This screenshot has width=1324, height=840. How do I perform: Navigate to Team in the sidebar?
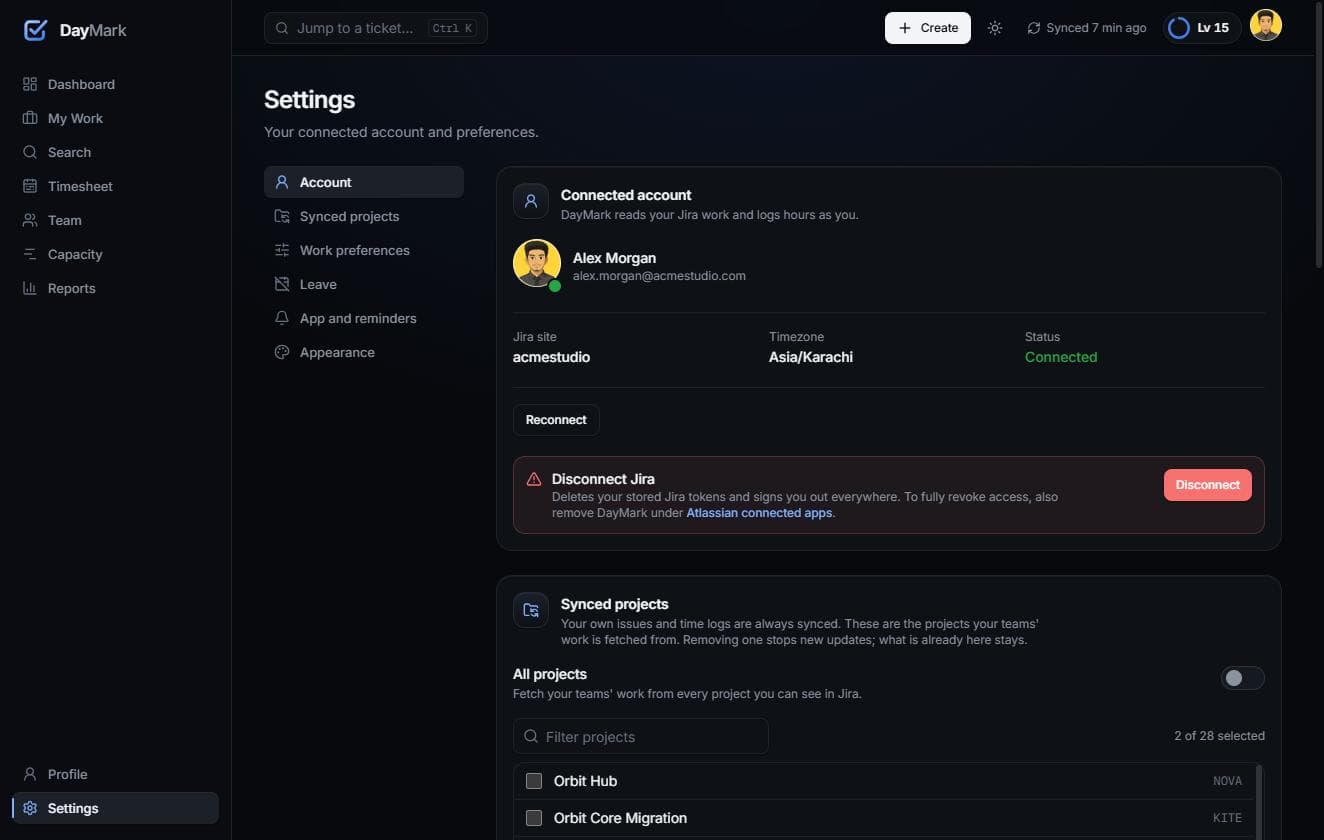(x=115, y=220)
